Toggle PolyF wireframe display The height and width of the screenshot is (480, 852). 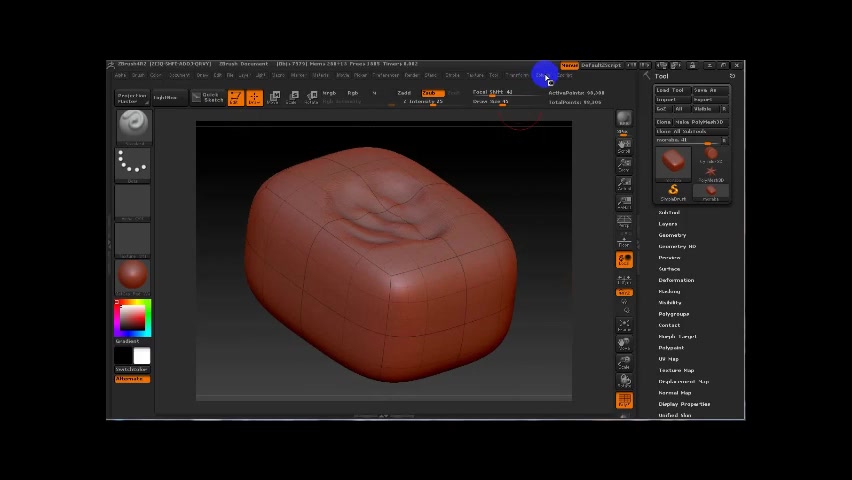point(624,401)
